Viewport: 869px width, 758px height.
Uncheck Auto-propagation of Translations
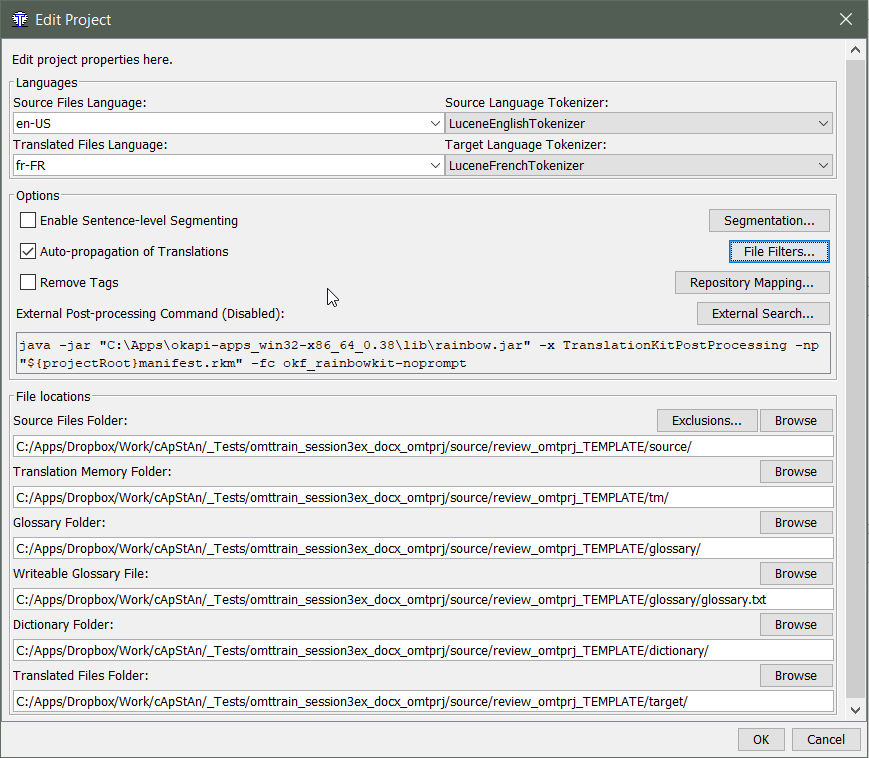pos(28,252)
